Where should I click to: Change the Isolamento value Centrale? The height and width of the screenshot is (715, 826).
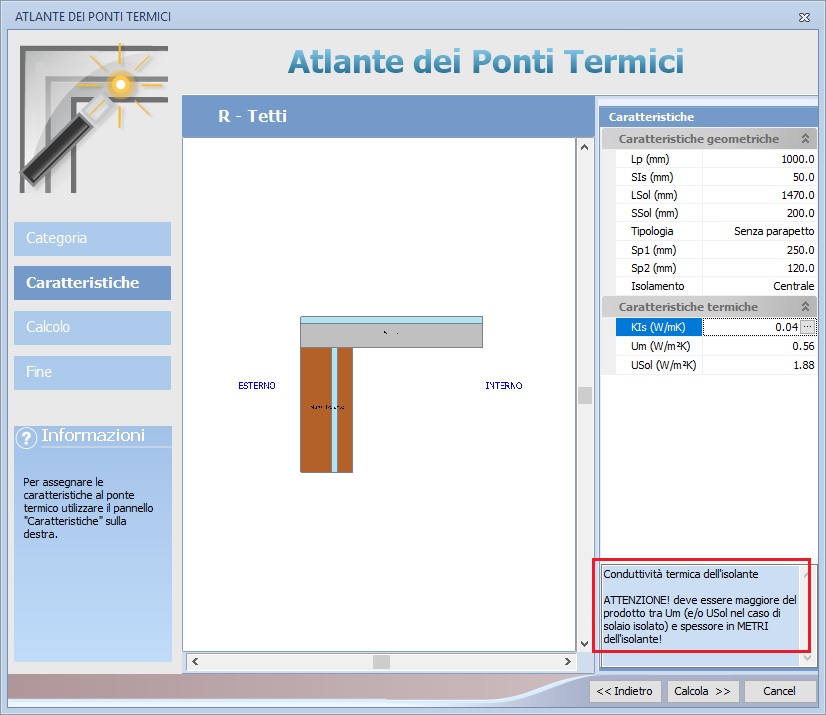point(760,286)
